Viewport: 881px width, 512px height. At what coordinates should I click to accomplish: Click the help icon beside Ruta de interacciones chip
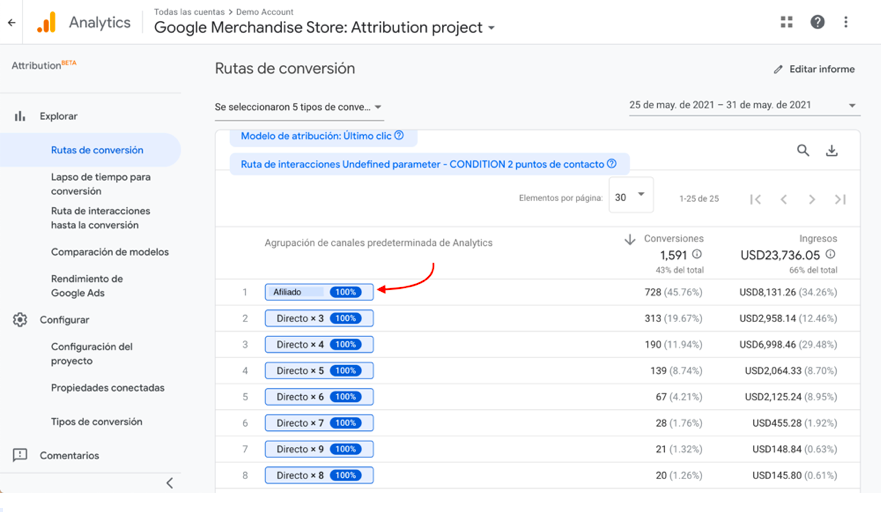[612, 164]
